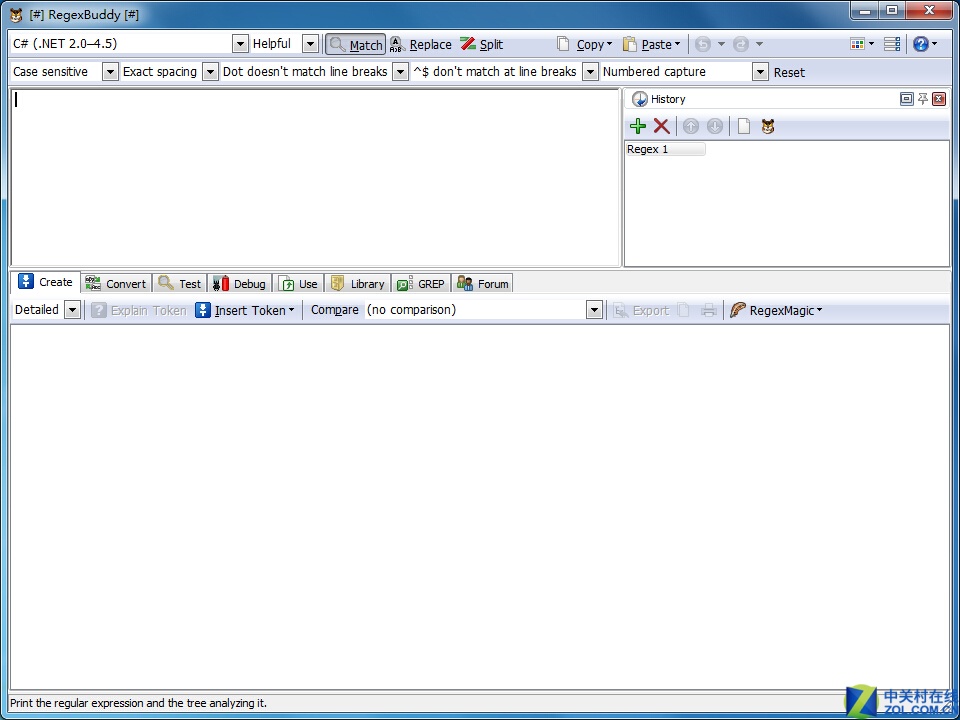Open the Copy menu button
This screenshot has height=720, width=960.
[585, 44]
